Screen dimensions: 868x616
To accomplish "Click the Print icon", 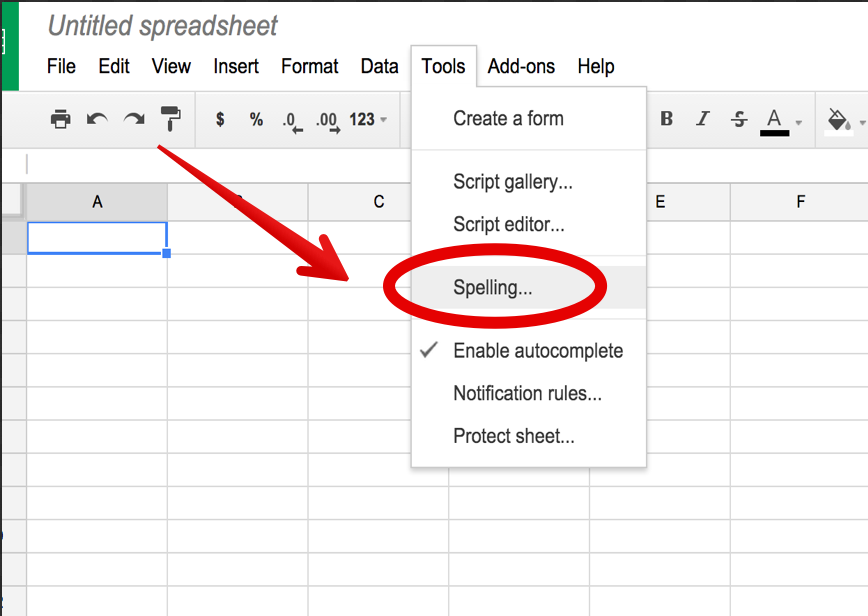I will pos(62,118).
